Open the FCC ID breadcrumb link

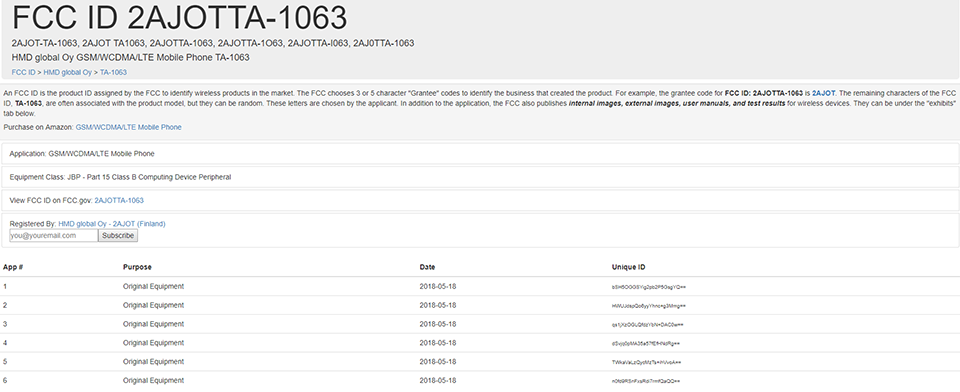pos(23,72)
